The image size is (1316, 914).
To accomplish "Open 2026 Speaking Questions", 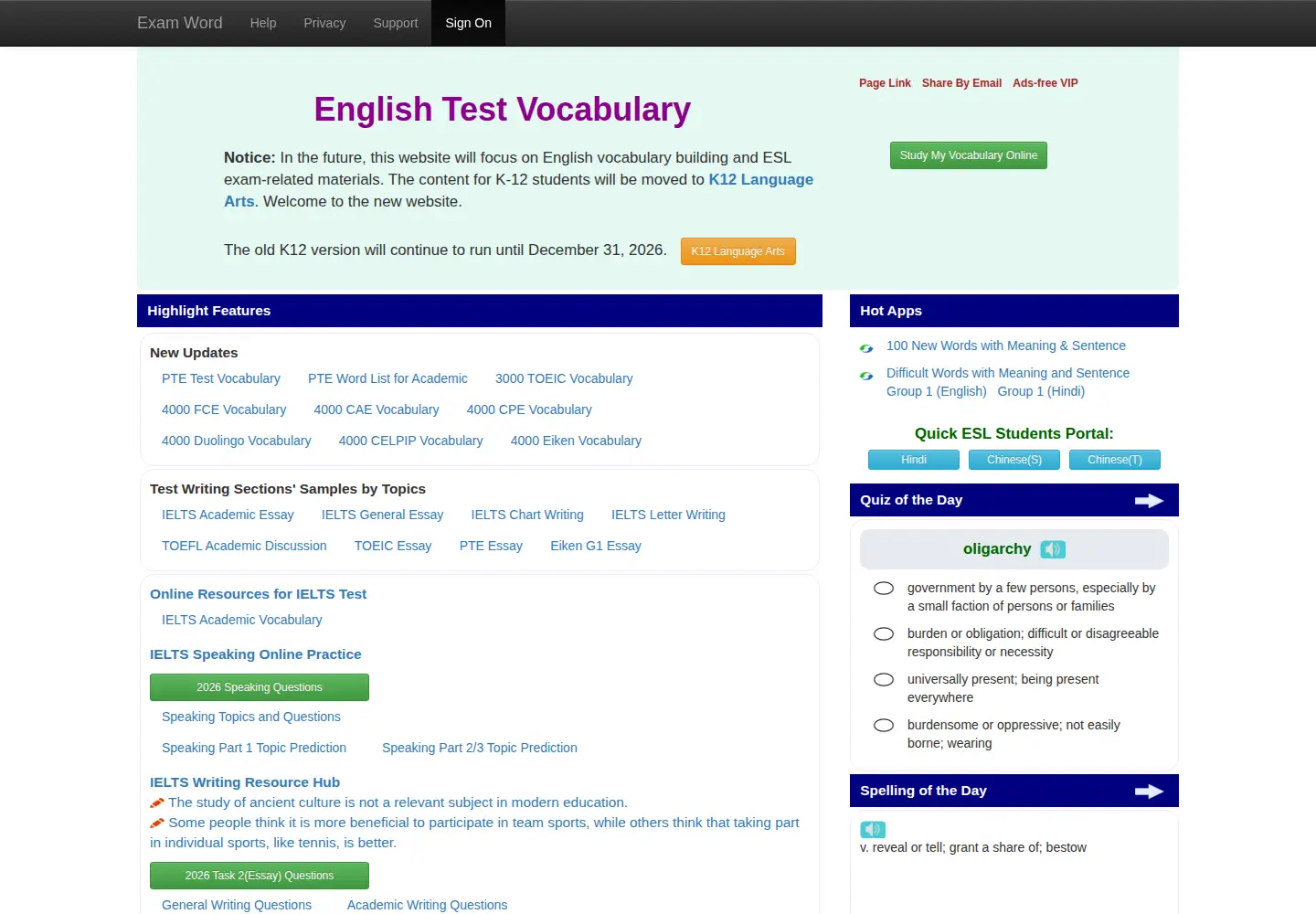I will [x=260, y=687].
